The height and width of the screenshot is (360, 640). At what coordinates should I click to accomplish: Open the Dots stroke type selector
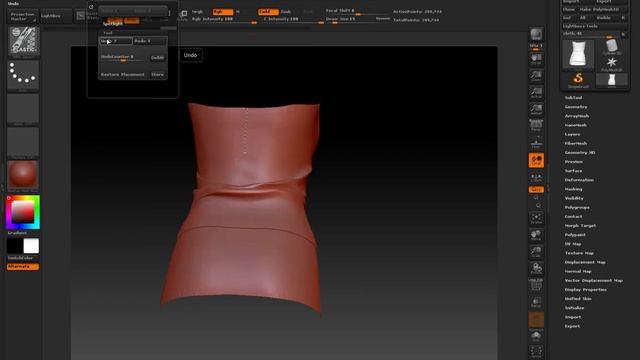click(x=23, y=76)
